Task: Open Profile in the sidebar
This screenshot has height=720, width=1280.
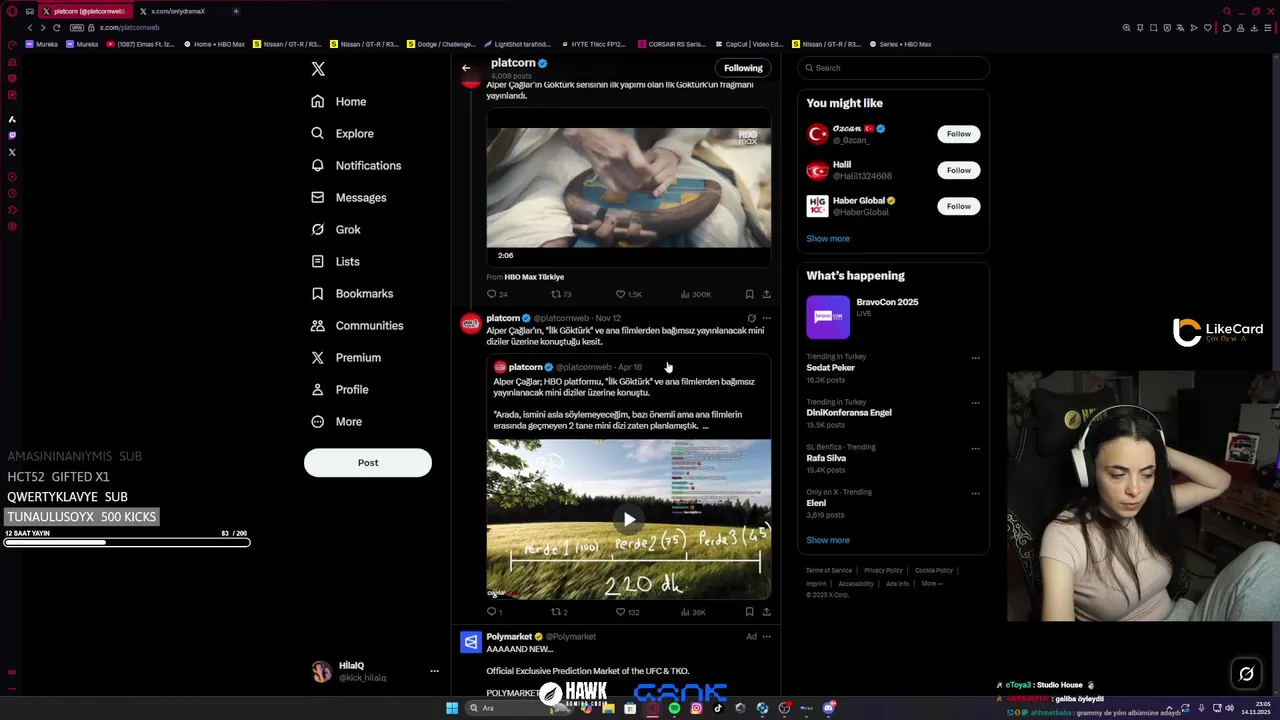Action: pyautogui.click(x=340, y=390)
